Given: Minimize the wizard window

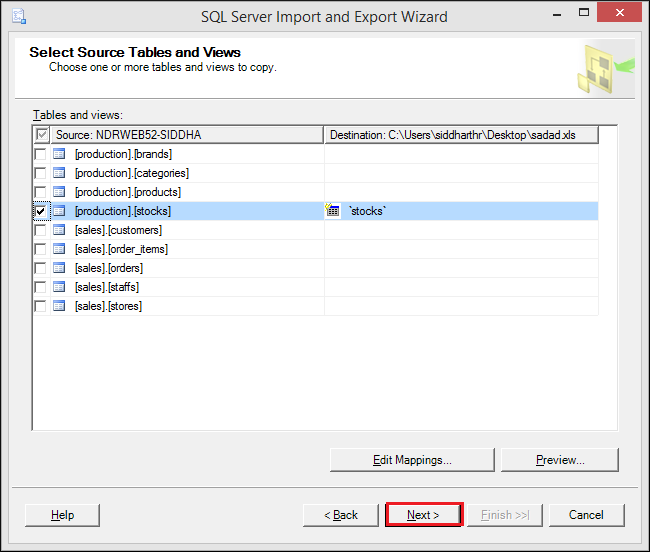Looking at the screenshot, I should [557, 14].
